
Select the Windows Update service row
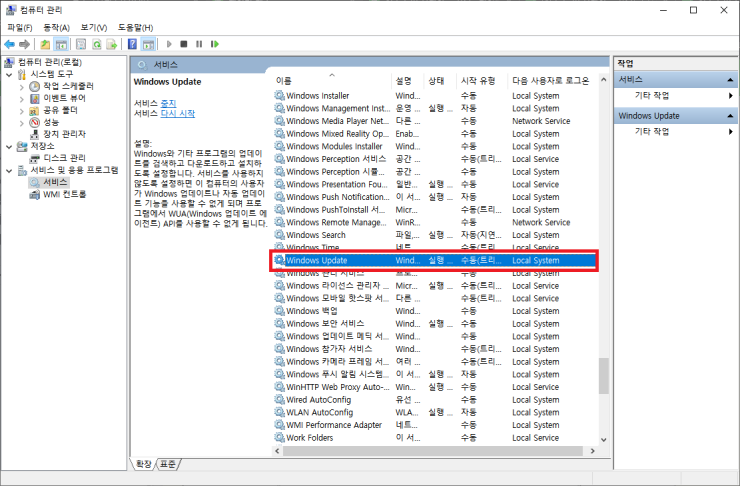pyautogui.click(x=435, y=260)
